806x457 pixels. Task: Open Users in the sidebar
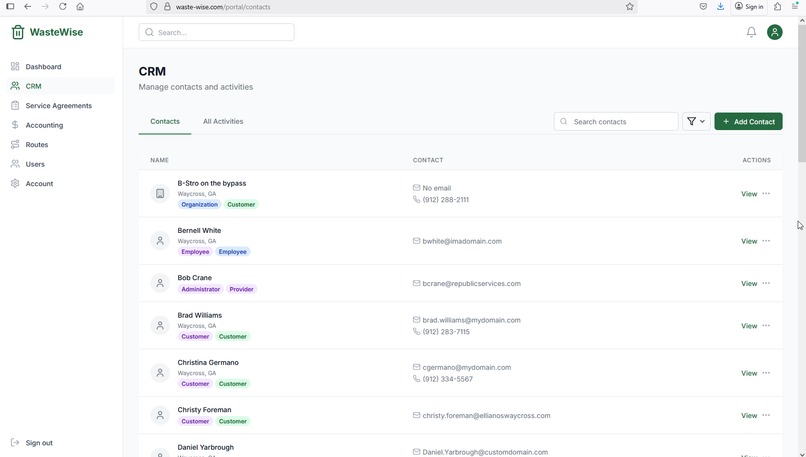coord(61,164)
